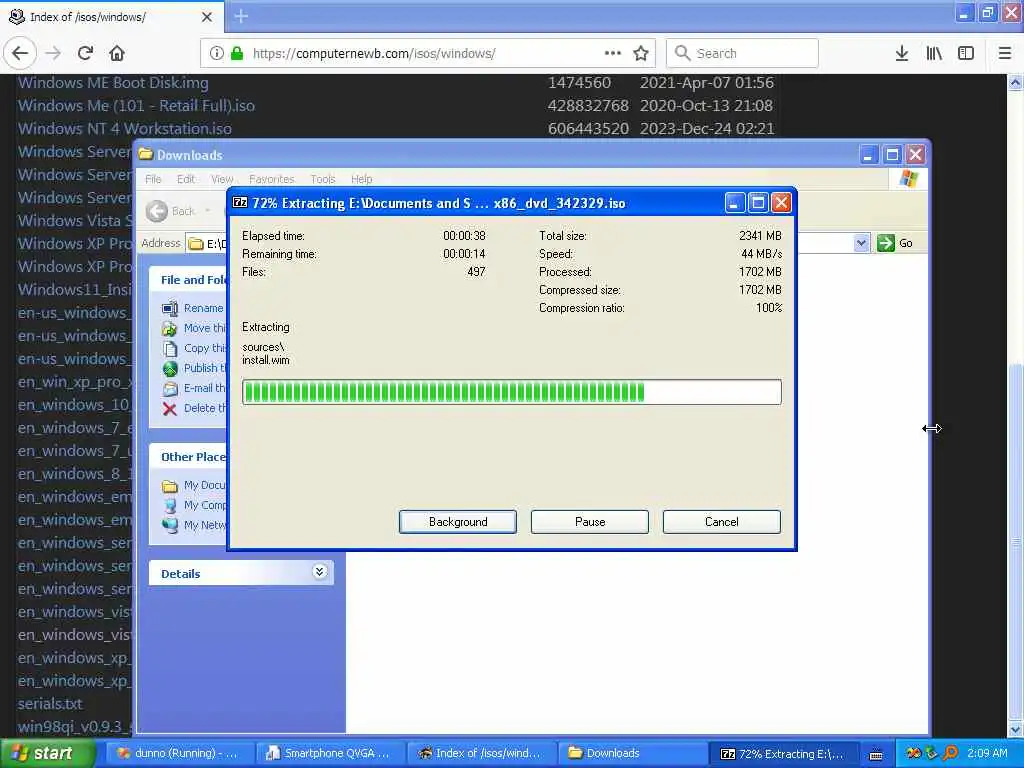The image size is (1024, 768).
Task: Open Favorites menu in Downloads window
Action: pyautogui.click(x=272, y=179)
